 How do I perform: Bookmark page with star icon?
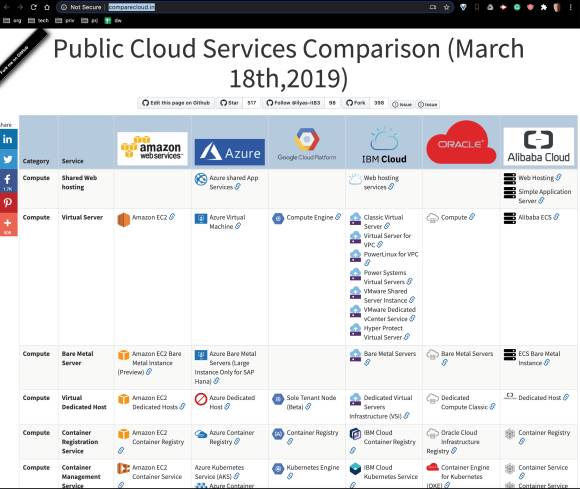pos(446,7)
